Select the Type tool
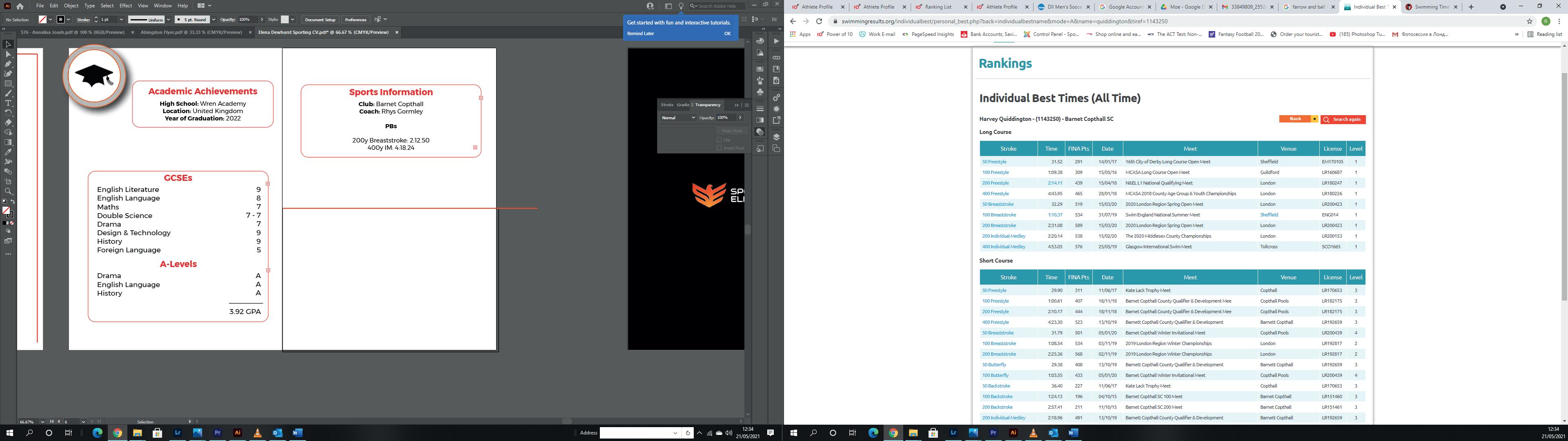1568x441 pixels. pyautogui.click(x=8, y=103)
